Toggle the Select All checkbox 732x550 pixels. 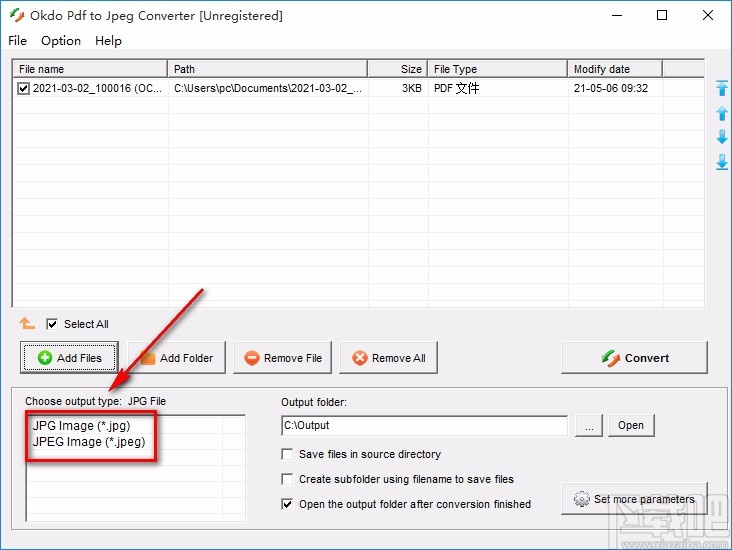pyautogui.click(x=52, y=324)
